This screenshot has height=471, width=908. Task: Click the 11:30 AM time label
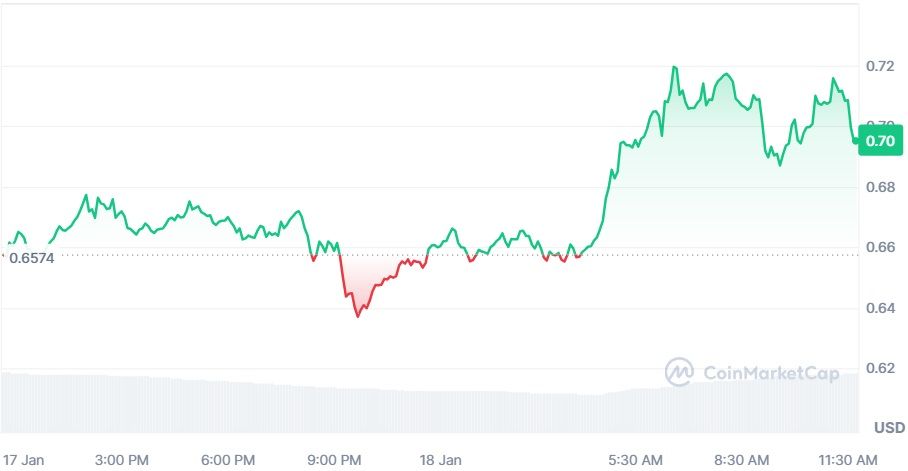point(848,460)
